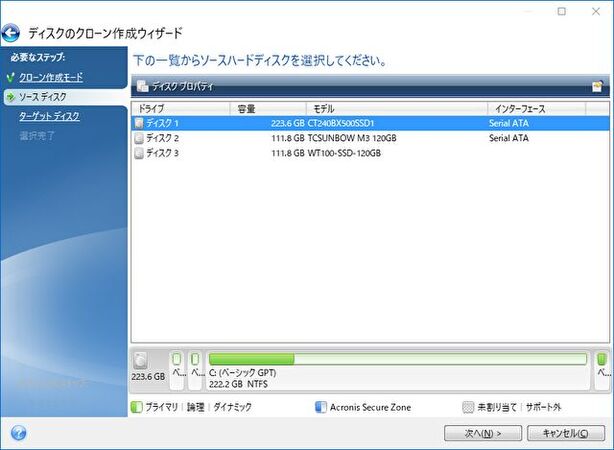Select the ディスク 3 row
This screenshot has width=614, height=450.
(370, 153)
